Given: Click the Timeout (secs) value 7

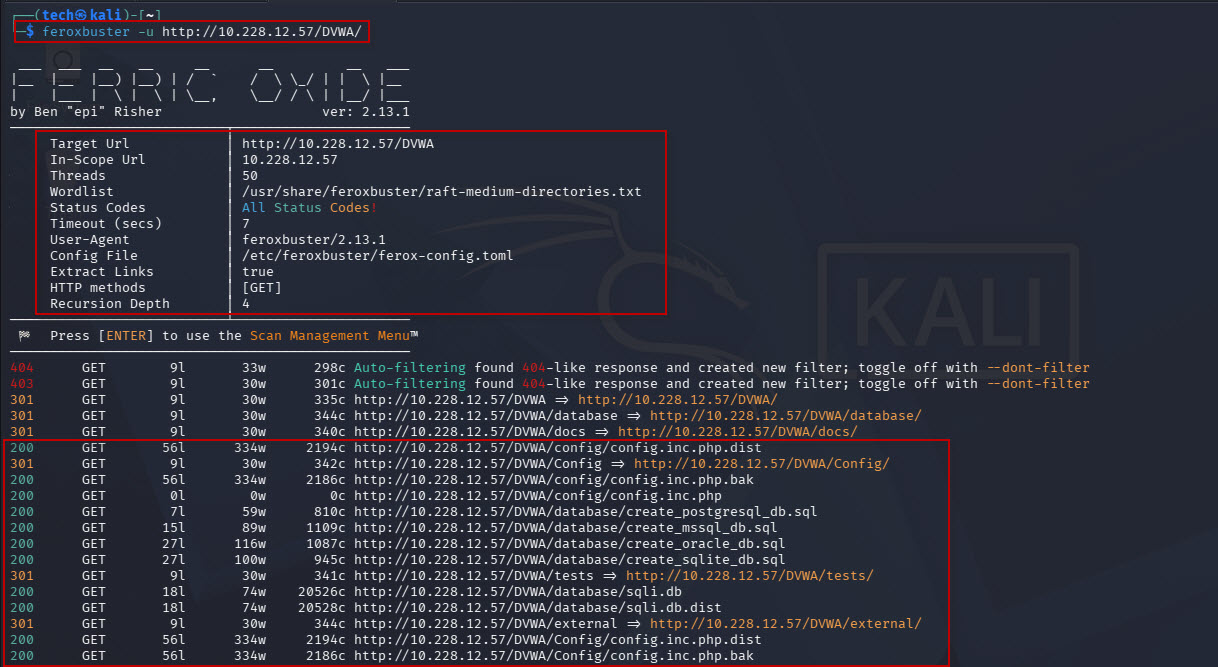Looking at the screenshot, I should pos(246,224).
